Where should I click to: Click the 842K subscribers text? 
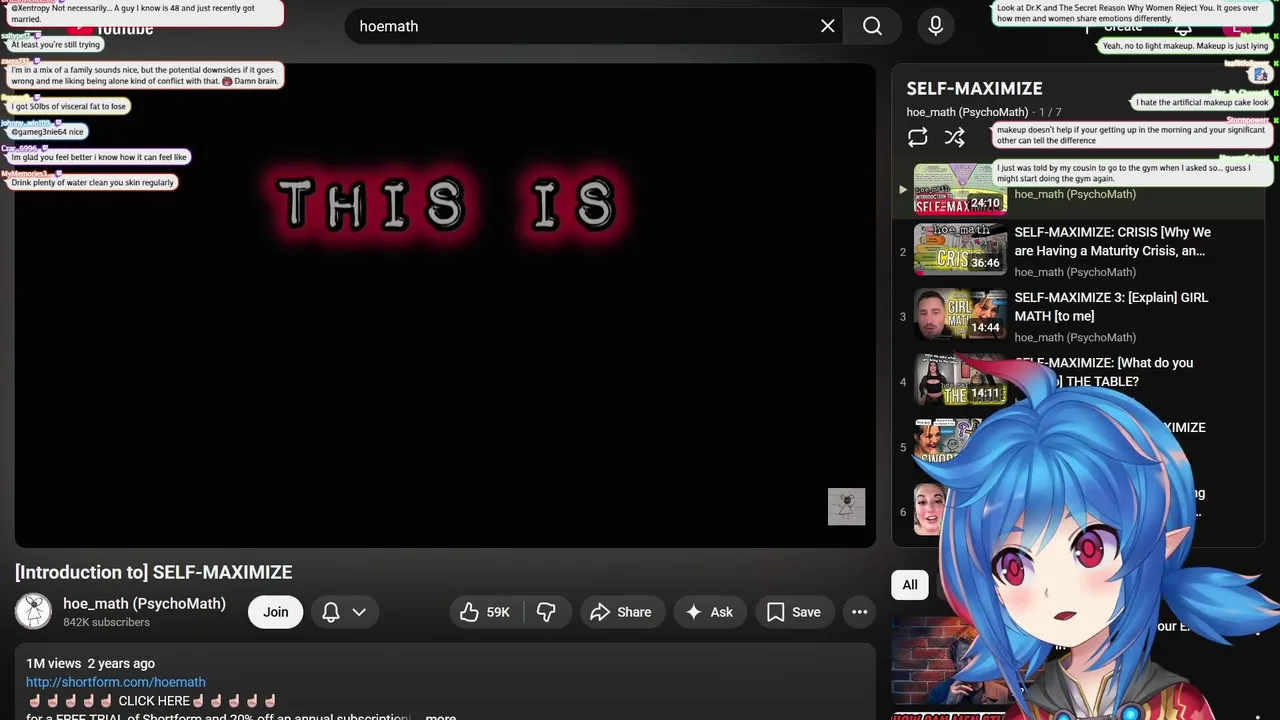[x=106, y=622]
